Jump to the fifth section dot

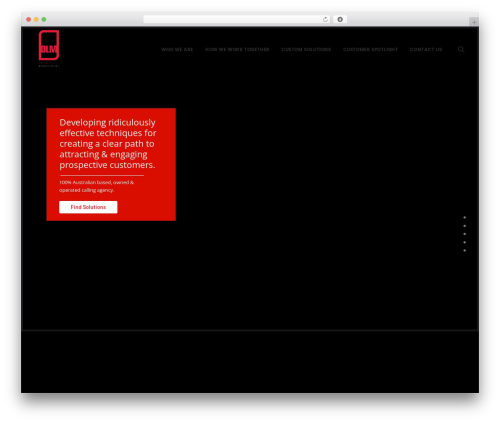[464, 250]
